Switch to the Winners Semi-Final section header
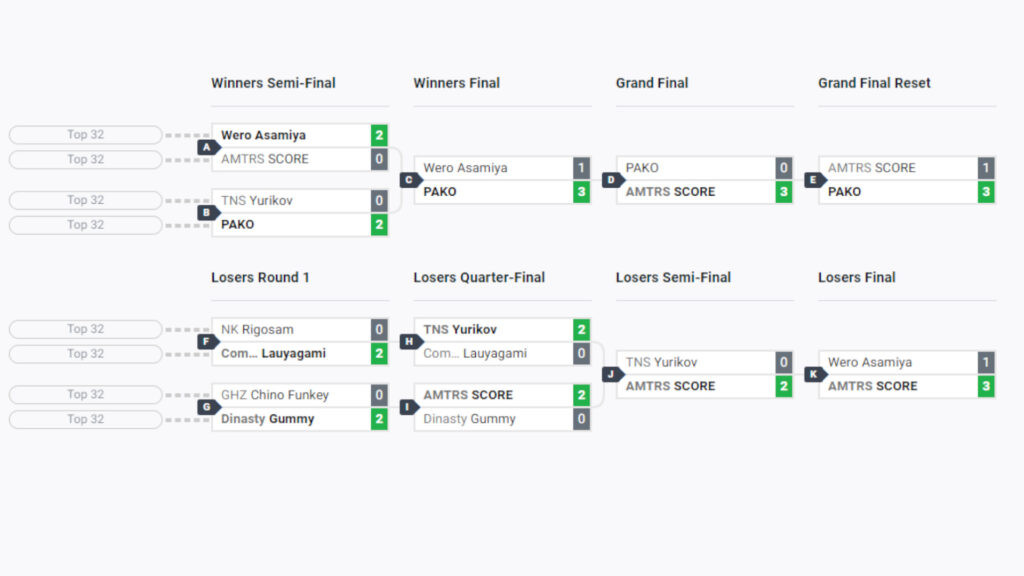Screen dimensions: 1024x576 272,83
